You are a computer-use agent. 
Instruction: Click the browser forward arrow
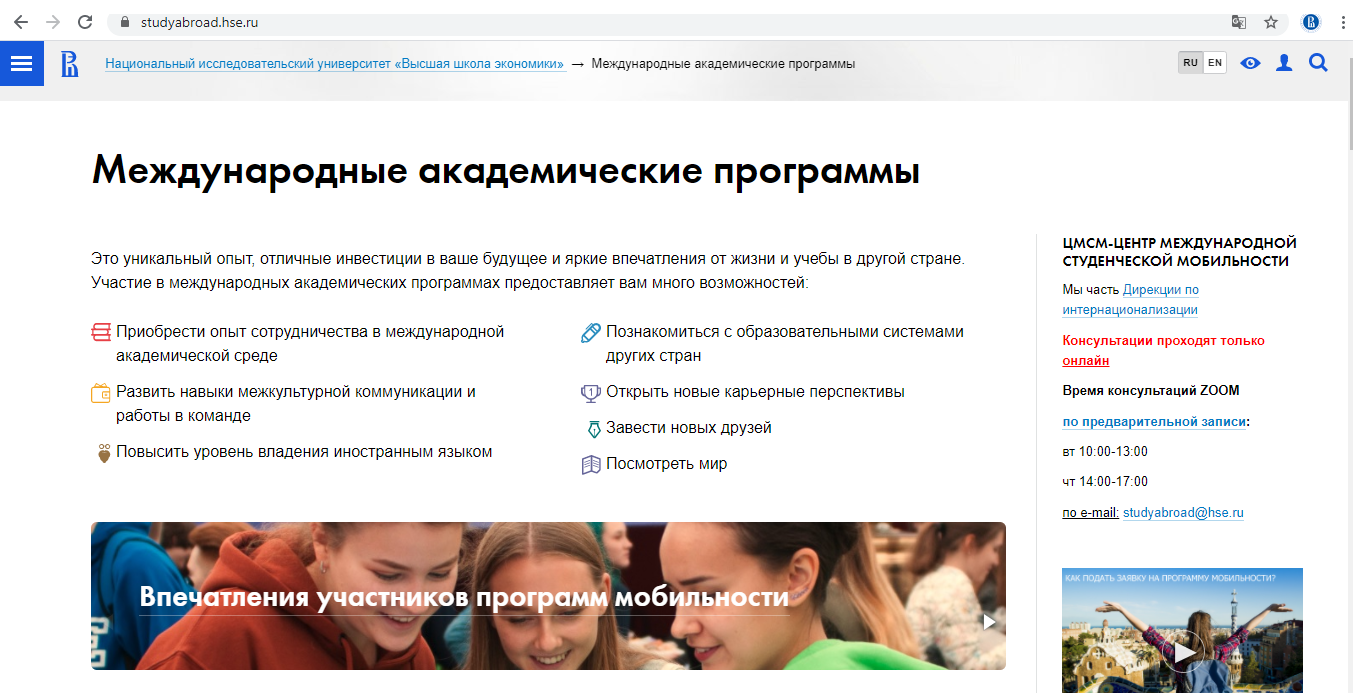(52, 22)
